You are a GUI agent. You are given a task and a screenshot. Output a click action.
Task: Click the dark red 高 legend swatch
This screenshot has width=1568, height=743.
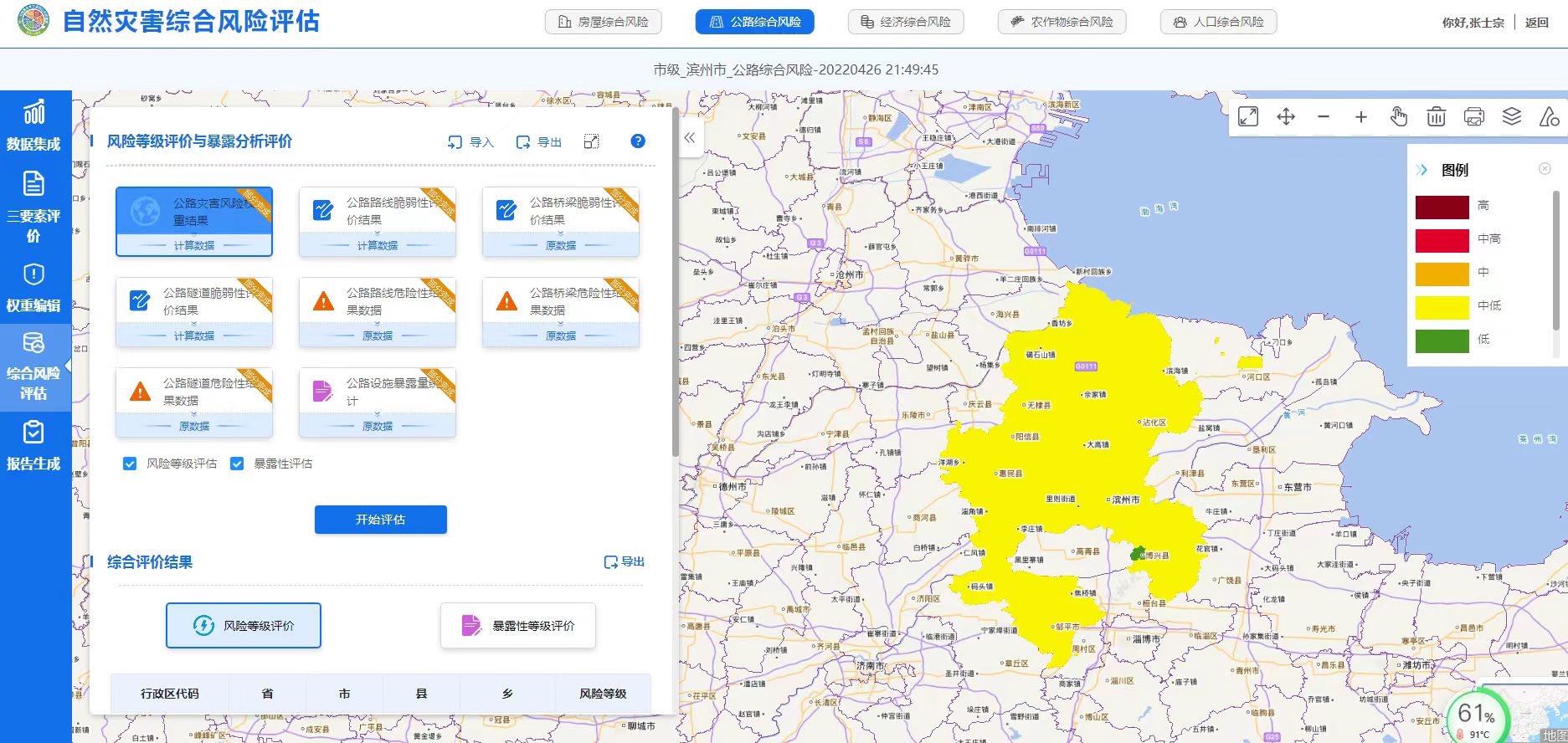coord(1442,207)
